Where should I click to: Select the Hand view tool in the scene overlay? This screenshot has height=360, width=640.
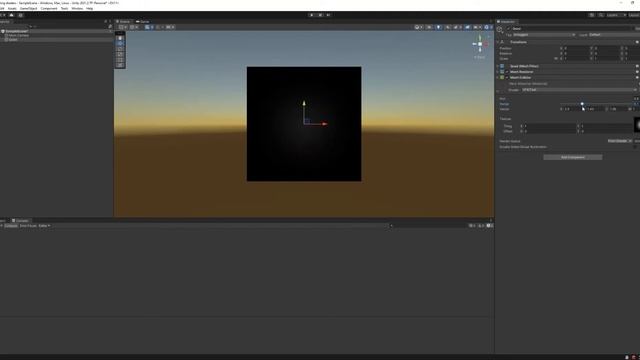120,38
